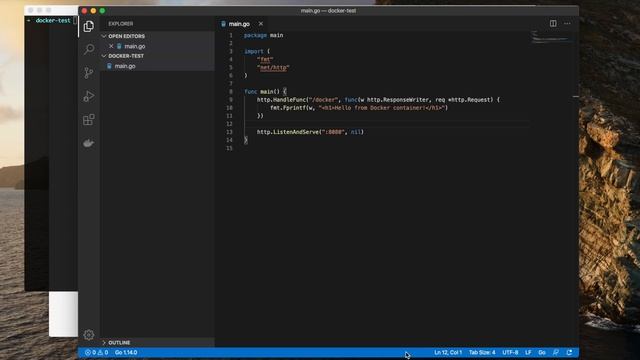Click the "package main" line of code
This screenshot has height=360, width=640.
263,35
